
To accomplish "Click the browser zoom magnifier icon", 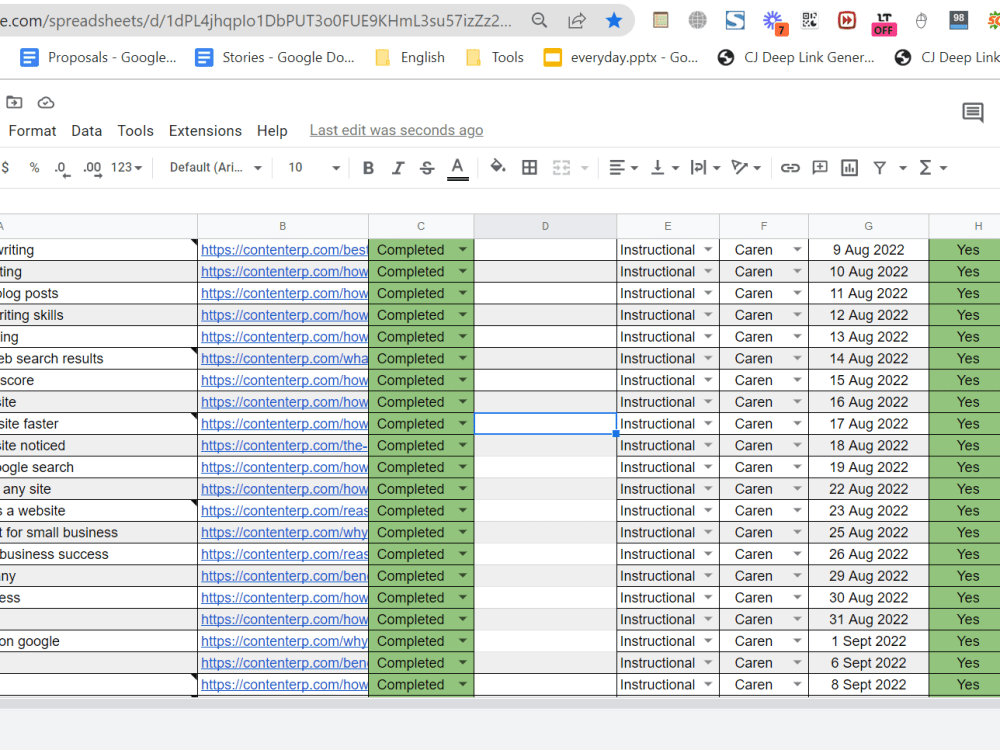I will click(540, 20).
